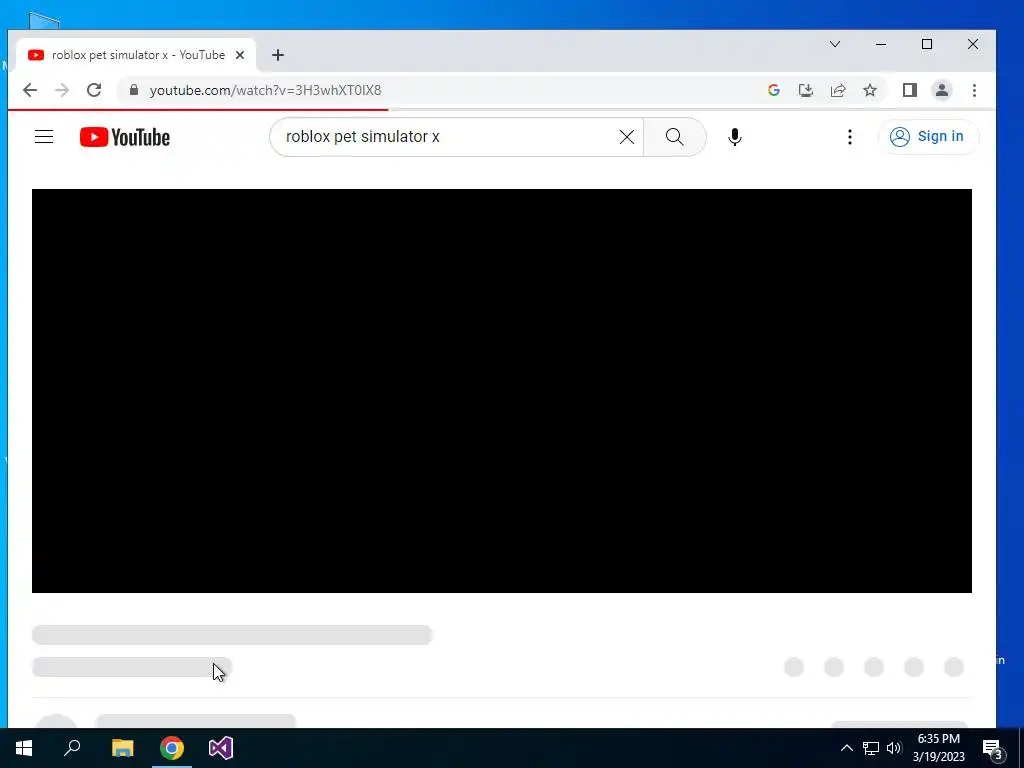Clear the search query with the X

(x=626, y=136)
